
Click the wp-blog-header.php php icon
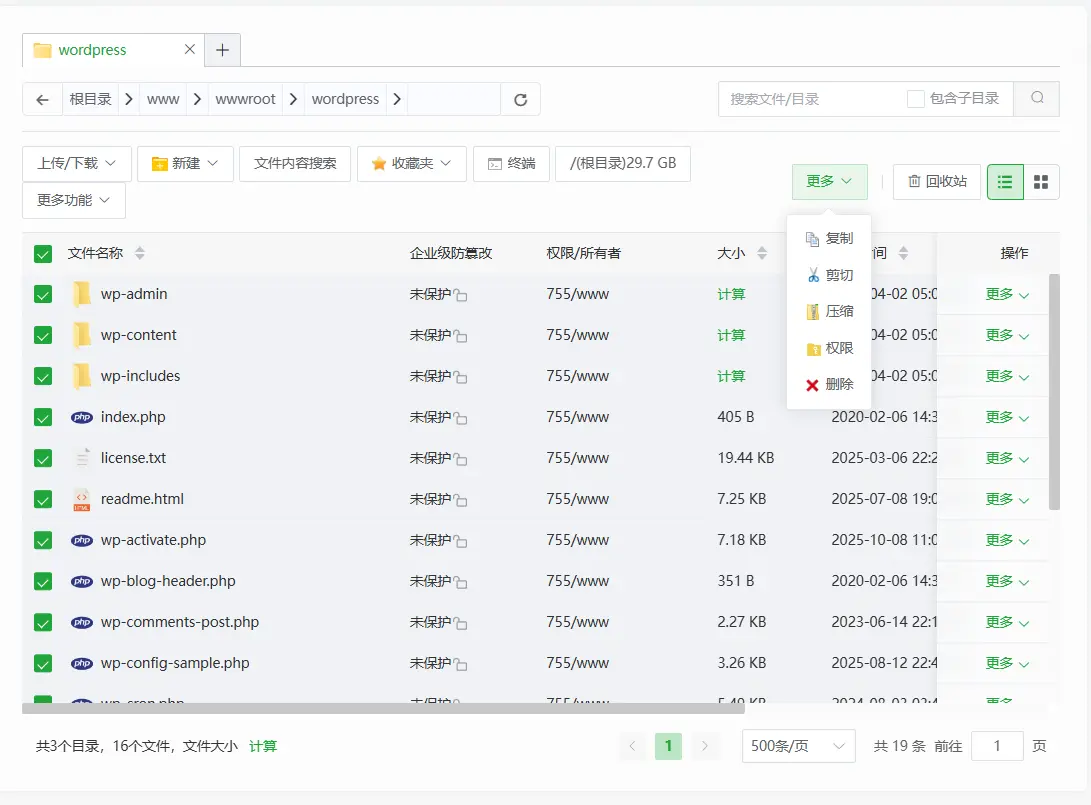(x=82, y=582)
